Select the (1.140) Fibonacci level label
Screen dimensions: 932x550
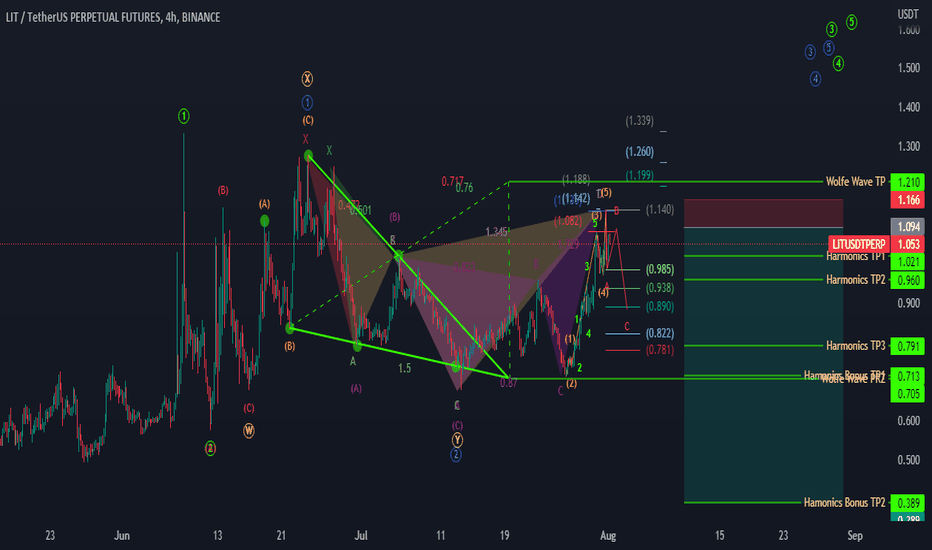(660, 209)
